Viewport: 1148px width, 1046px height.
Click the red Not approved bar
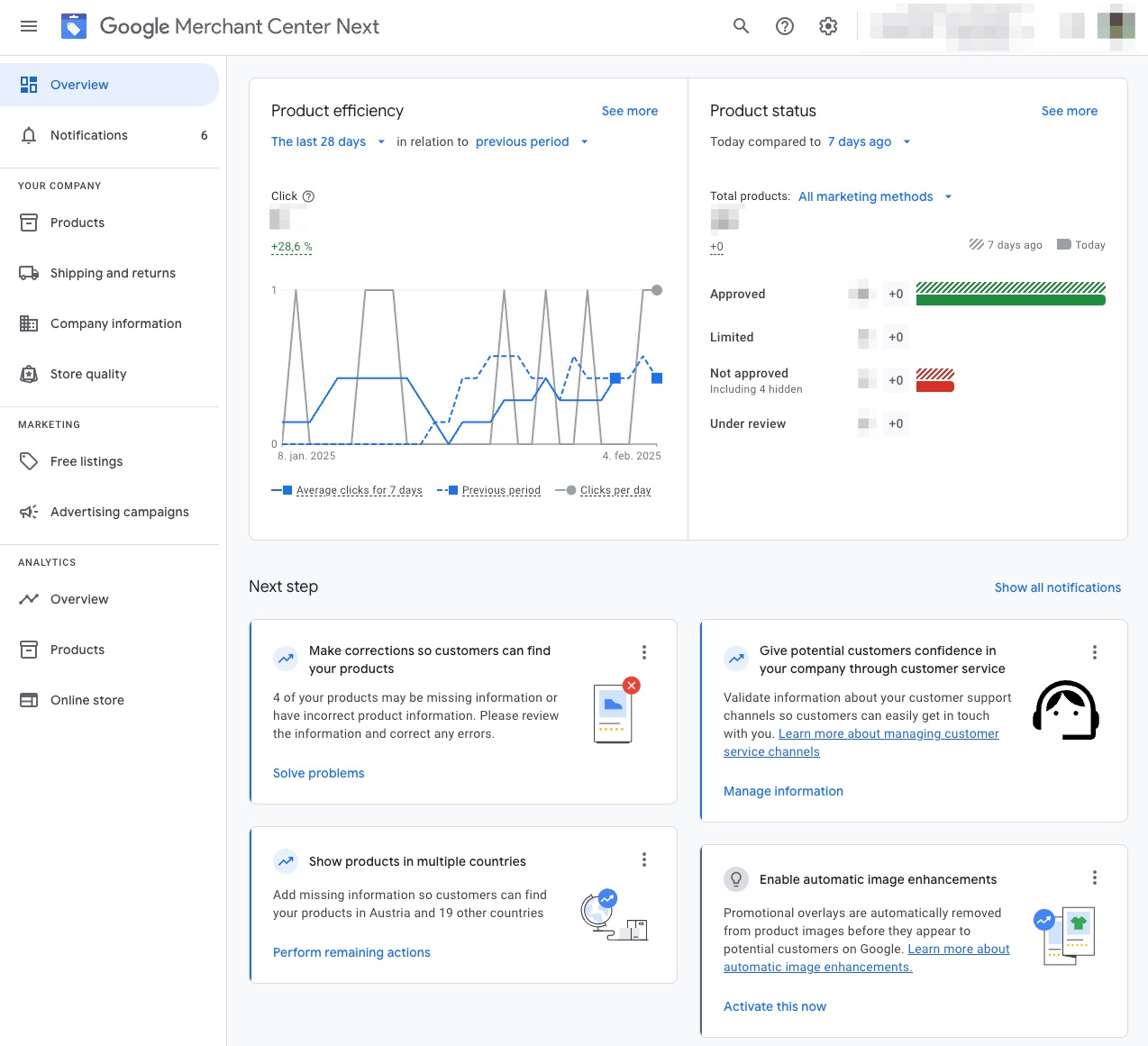[935, 387]
